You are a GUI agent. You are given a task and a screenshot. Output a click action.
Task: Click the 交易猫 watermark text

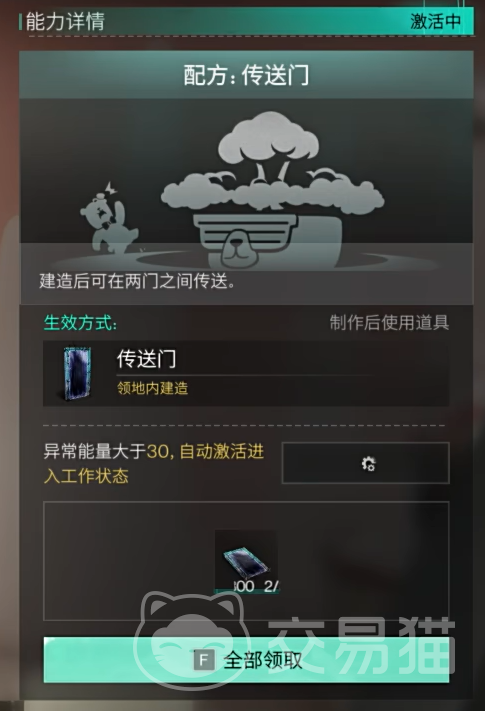coord(361,646)
